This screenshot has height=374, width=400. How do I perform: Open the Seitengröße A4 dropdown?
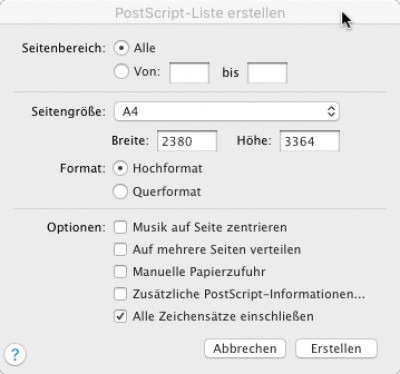[x=227, y=111]
